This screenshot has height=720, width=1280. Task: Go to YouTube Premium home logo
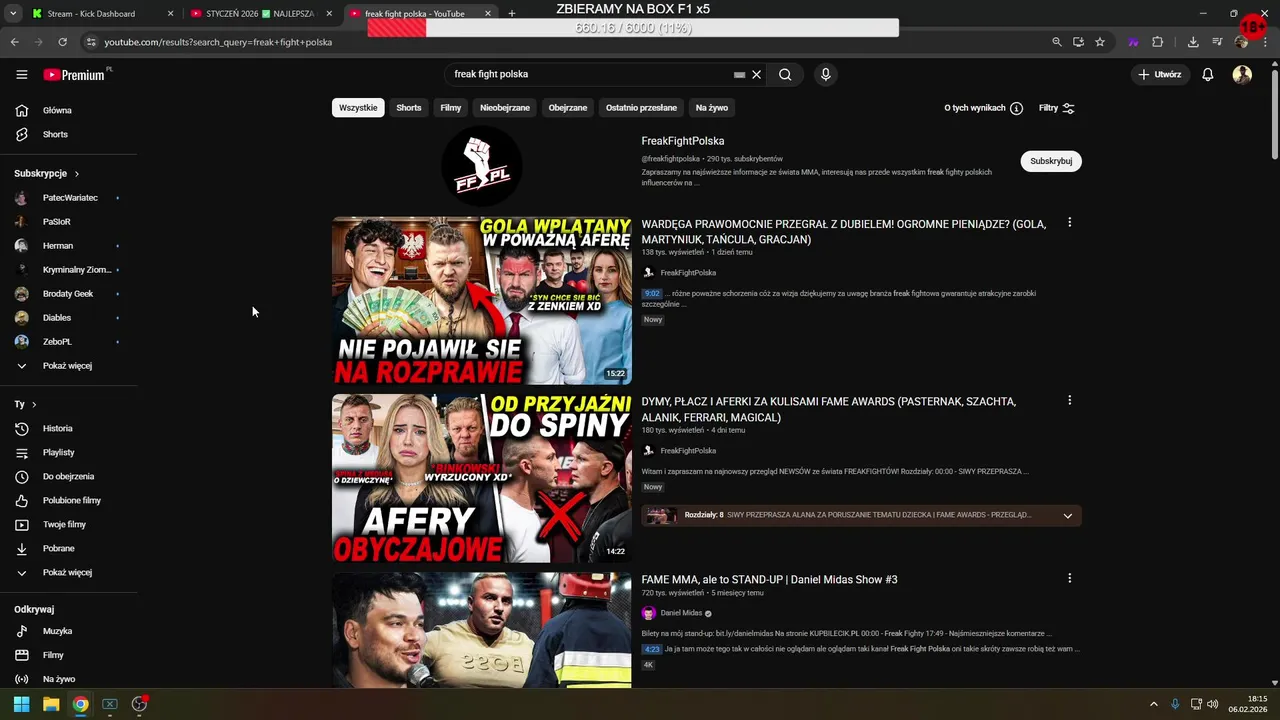tap(75, 74)
